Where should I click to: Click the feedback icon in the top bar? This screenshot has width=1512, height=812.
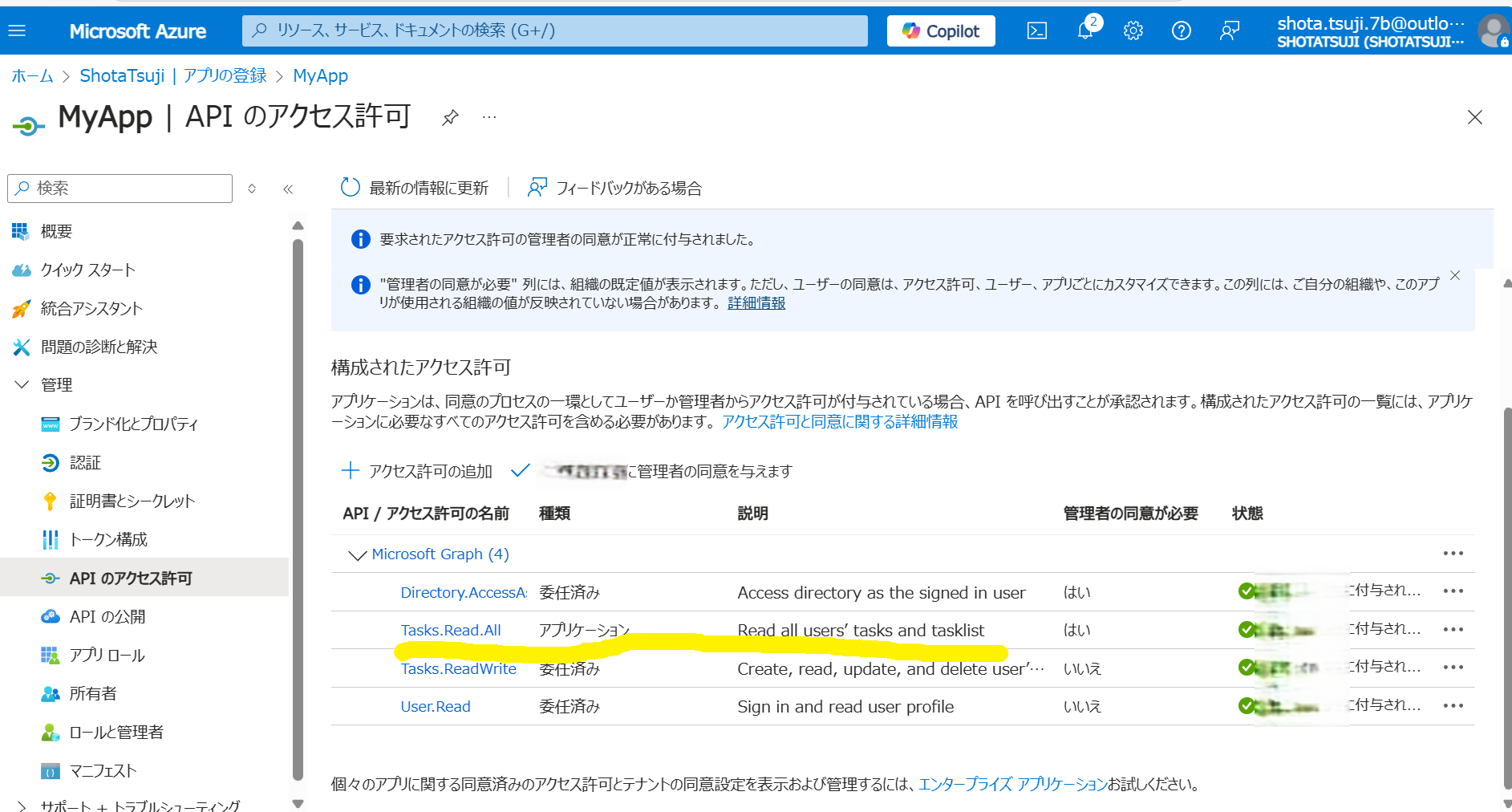[x=1230, y=30]
